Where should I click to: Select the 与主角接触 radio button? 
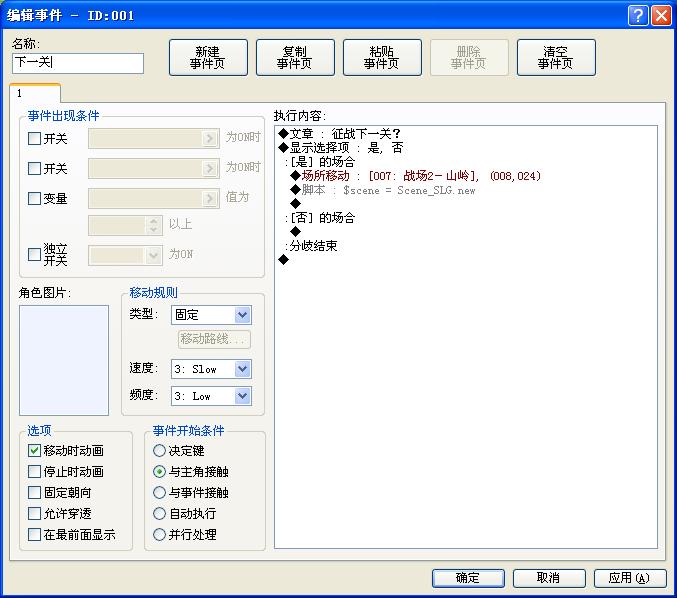pyautogui.click(x=159, y=471)
